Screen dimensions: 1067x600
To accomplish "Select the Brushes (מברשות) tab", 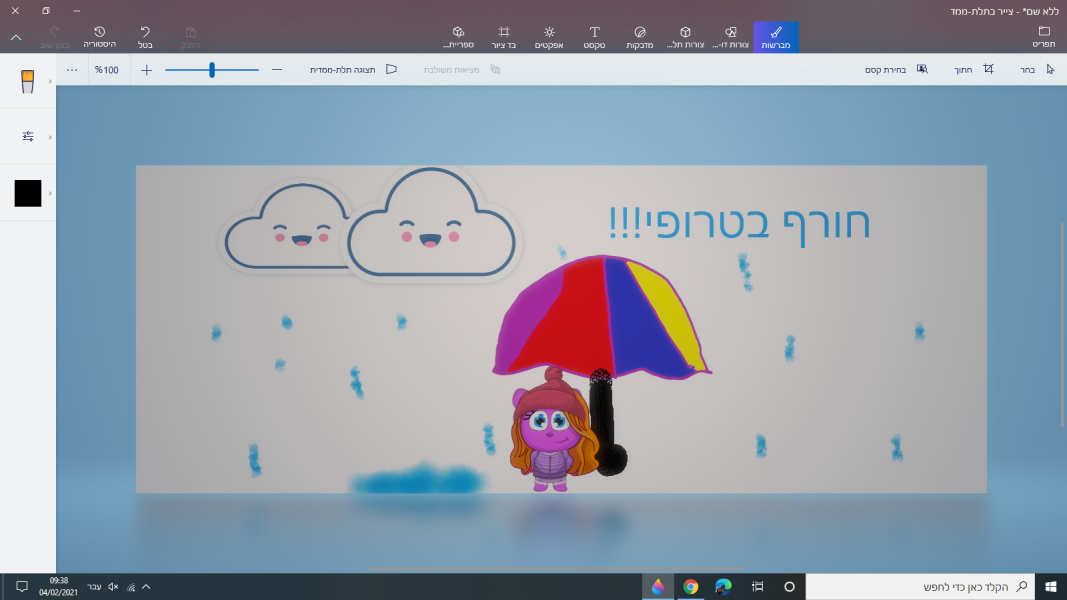I will tap(775, 37).
